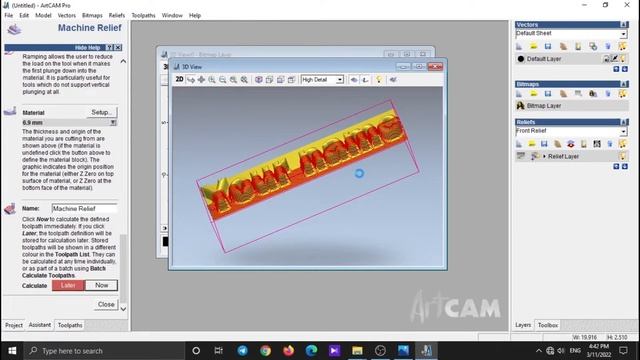Click the material Setup button

[x=102, y=112]
